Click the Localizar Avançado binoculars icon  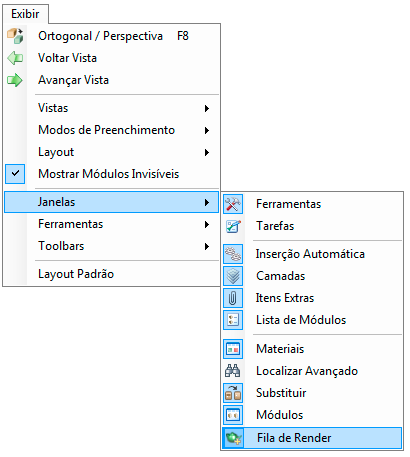coord(233,371)
